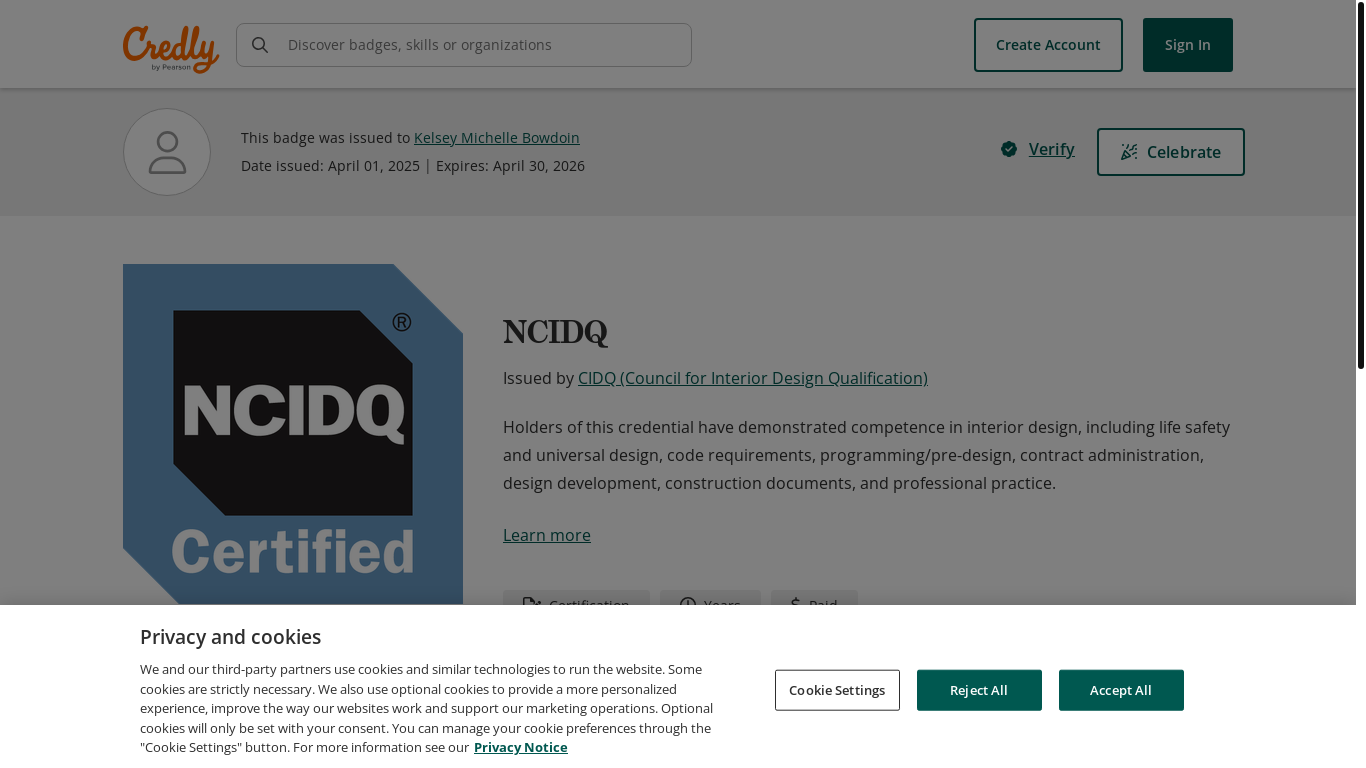
Task: Click the Learn more link
Action: pos(547,535)
